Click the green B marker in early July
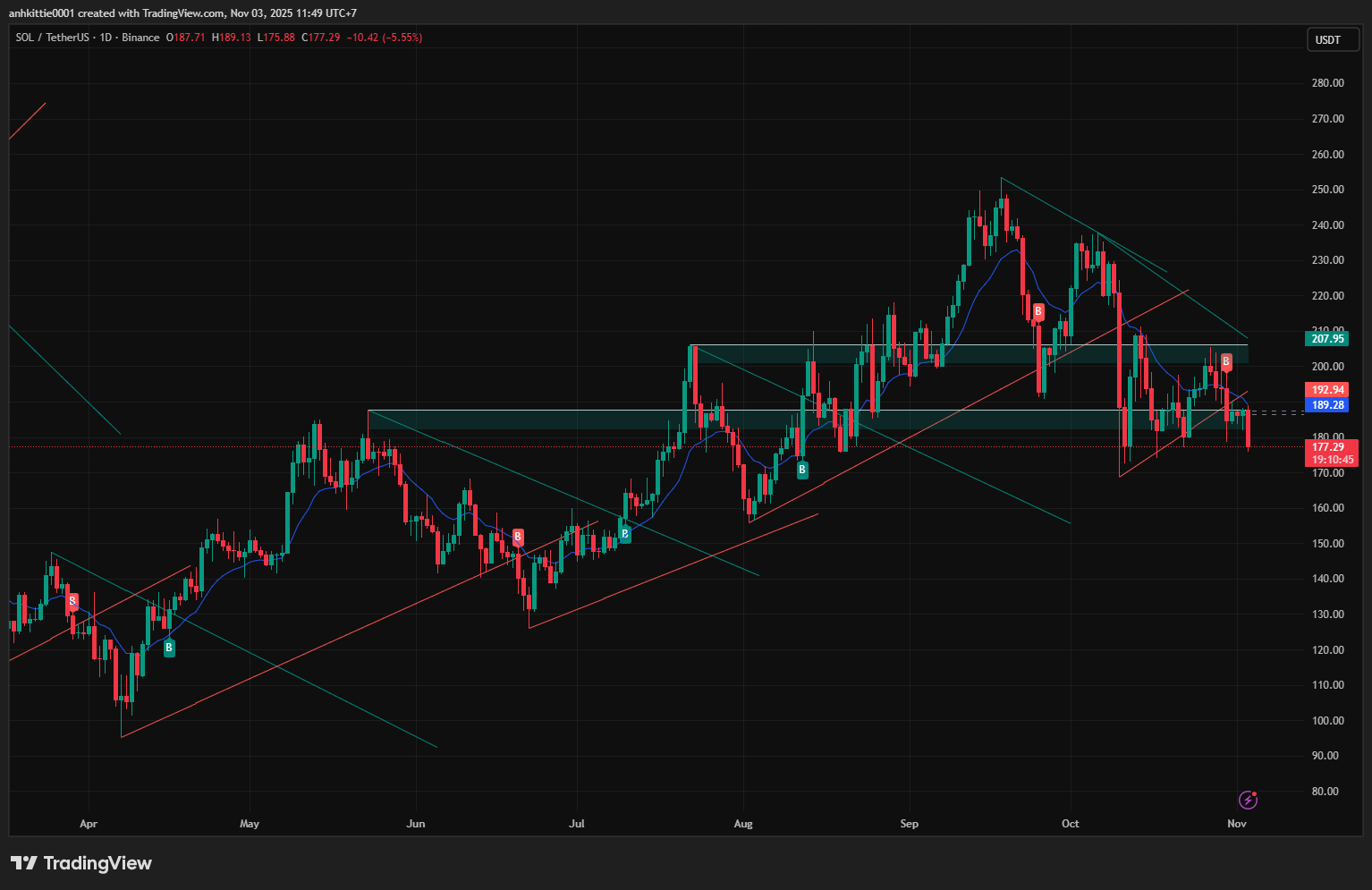The image size is (1372, 890). coord(625,534)
